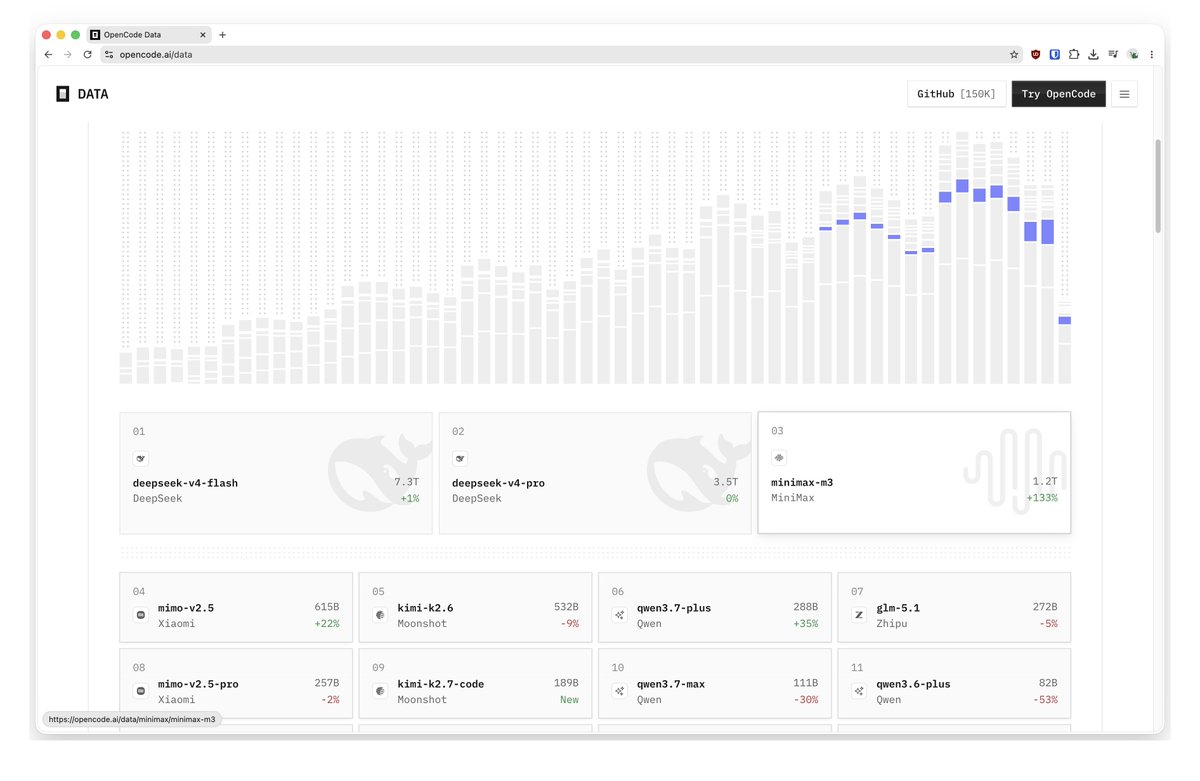The width and height of the screenshot is (1200, 781).
Task: Open the Bitwarden extension icon
Action: pos(1055,55)
